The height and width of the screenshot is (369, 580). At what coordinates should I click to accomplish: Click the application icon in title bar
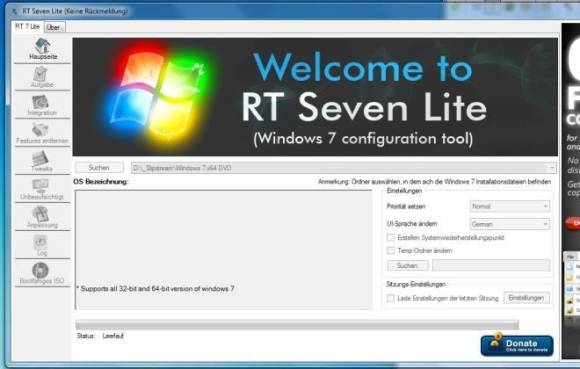click(x=15, y=11)
